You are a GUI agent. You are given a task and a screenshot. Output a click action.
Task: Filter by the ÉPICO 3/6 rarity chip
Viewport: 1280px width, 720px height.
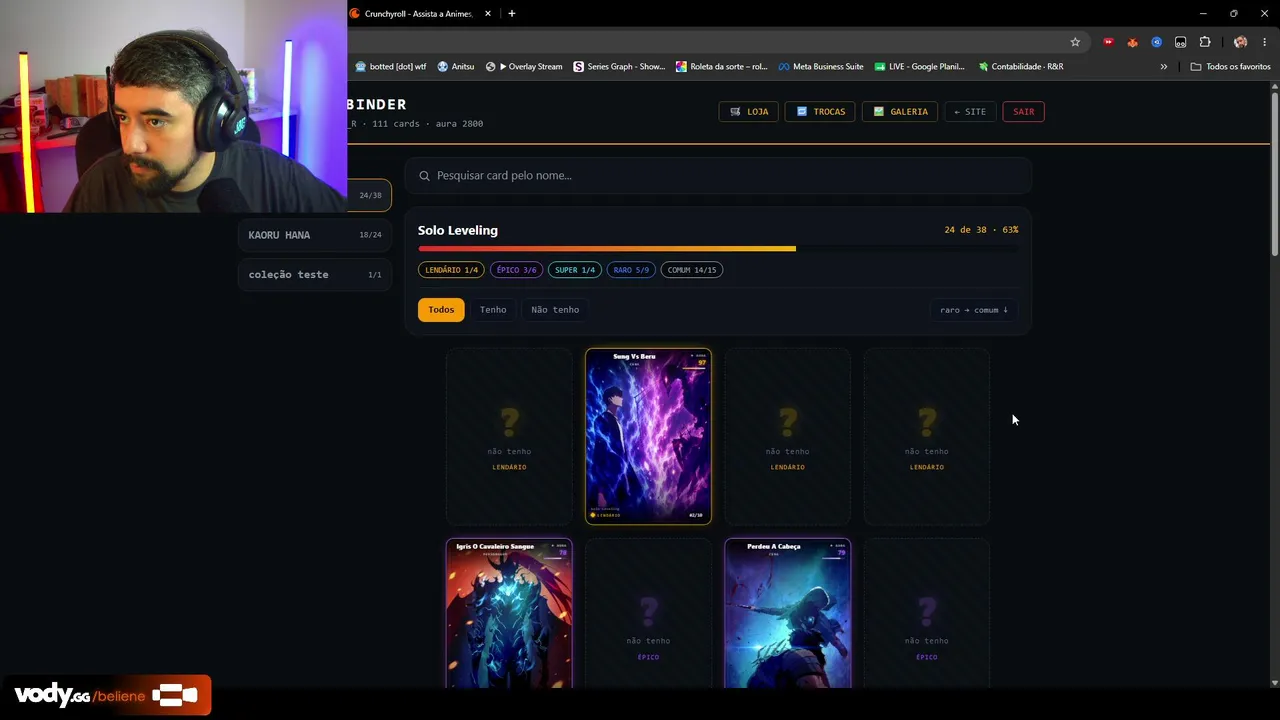coord(516,270)
